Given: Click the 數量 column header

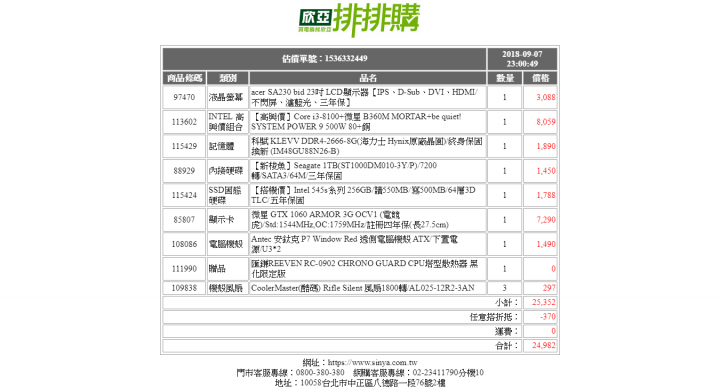Looking at the screenshot, I should (x=505, y=78).
